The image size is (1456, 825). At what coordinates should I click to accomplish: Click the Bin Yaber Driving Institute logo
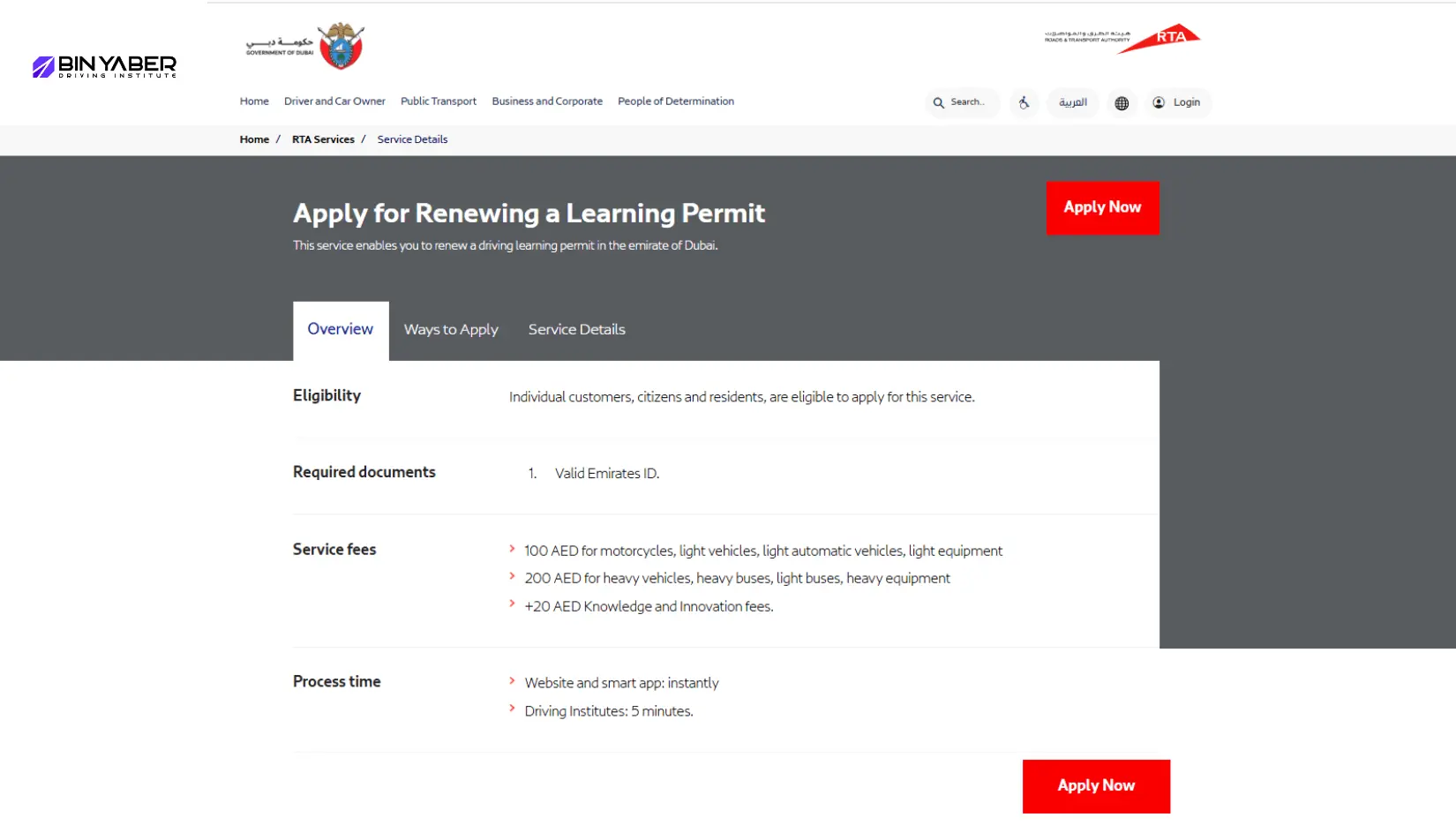(104, 66)
